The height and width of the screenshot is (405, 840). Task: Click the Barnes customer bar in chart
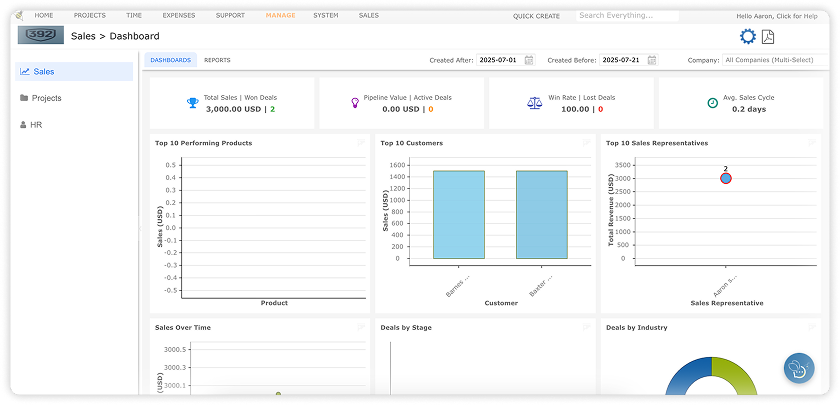(x=459, y=215)
